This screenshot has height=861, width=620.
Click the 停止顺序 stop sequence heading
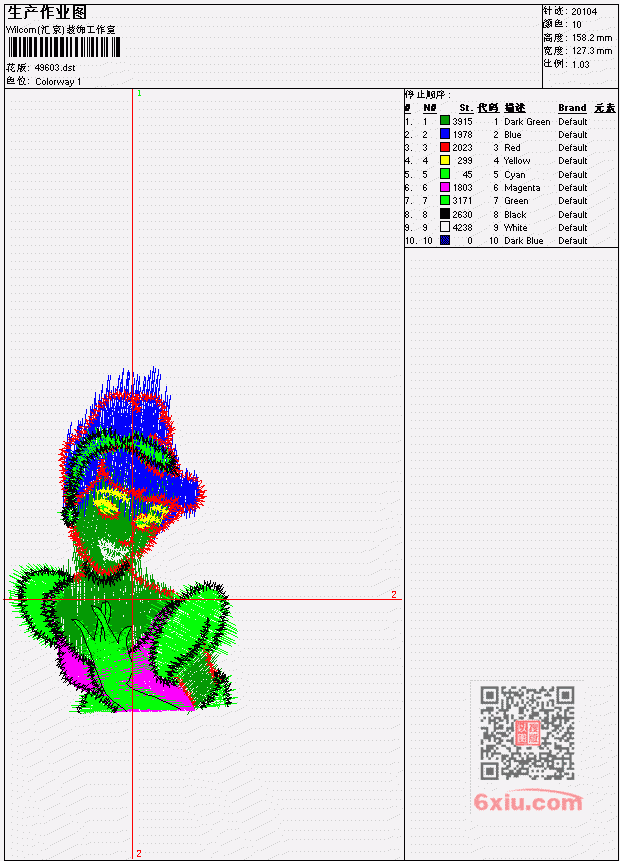[428, 95]
